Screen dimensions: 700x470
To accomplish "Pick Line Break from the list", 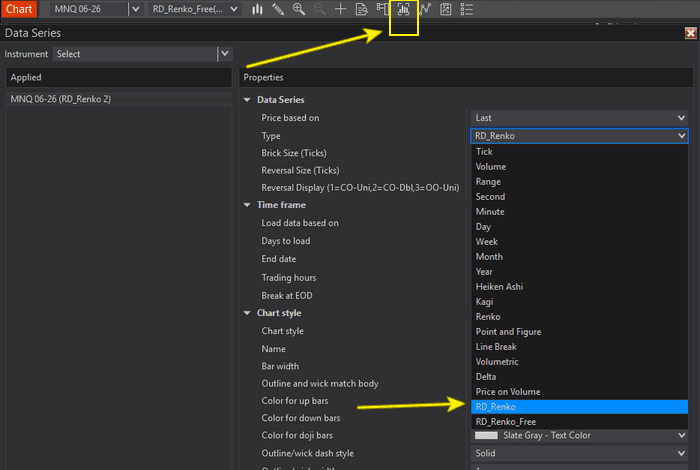I will pyautogui.click(x=579, y=347).
